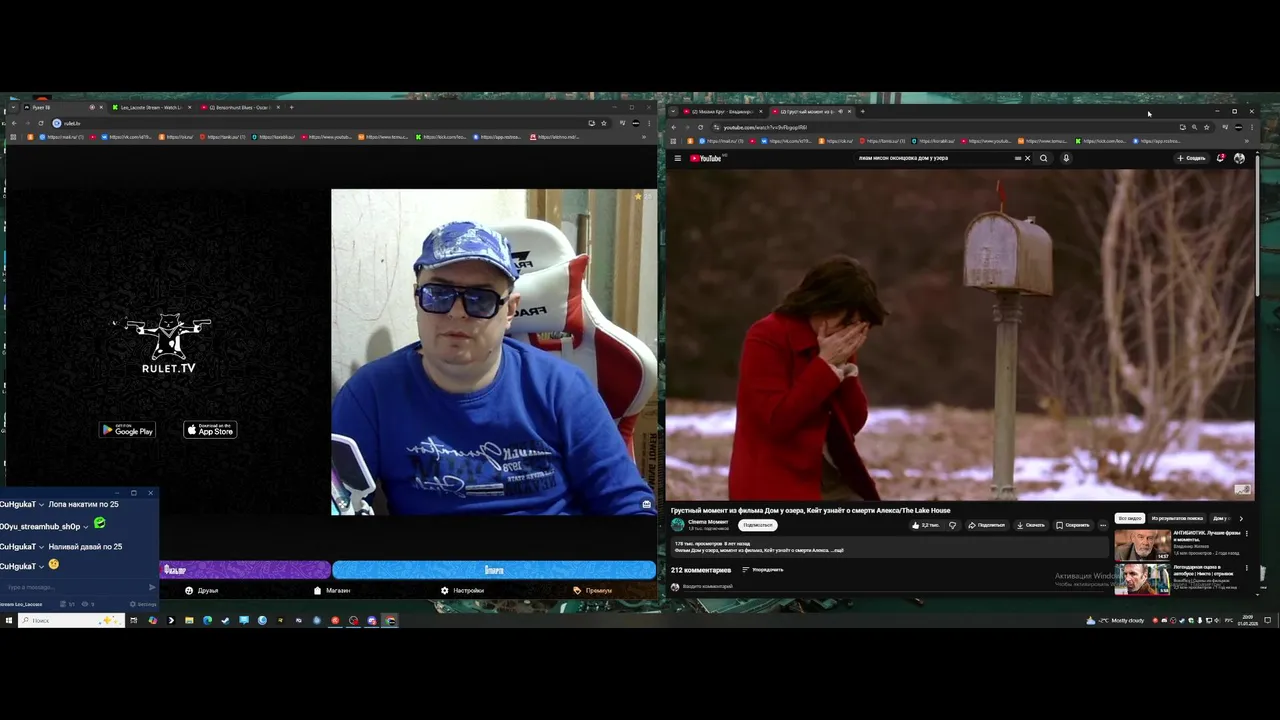Reload the rulet.tv page
The height and width of the screenshot is (720, 1280).
(x=41, y=123)
